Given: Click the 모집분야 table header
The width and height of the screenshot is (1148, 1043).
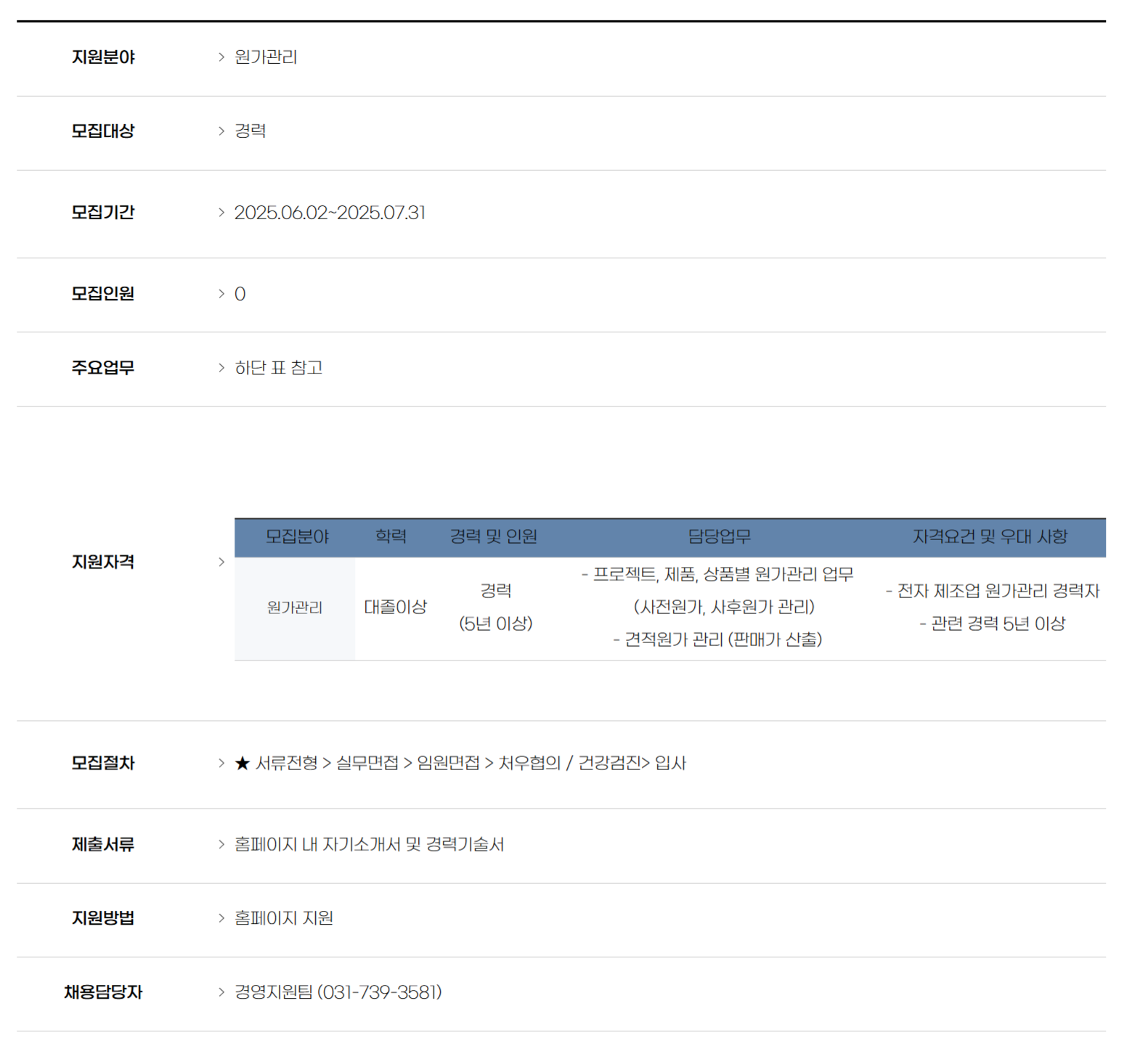Looking at the screenshot, I should coord(297,537).
